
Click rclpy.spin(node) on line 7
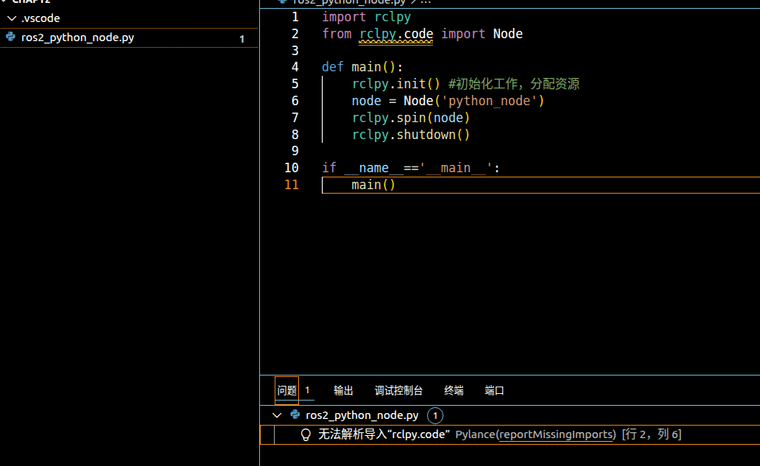pos(411,118)
